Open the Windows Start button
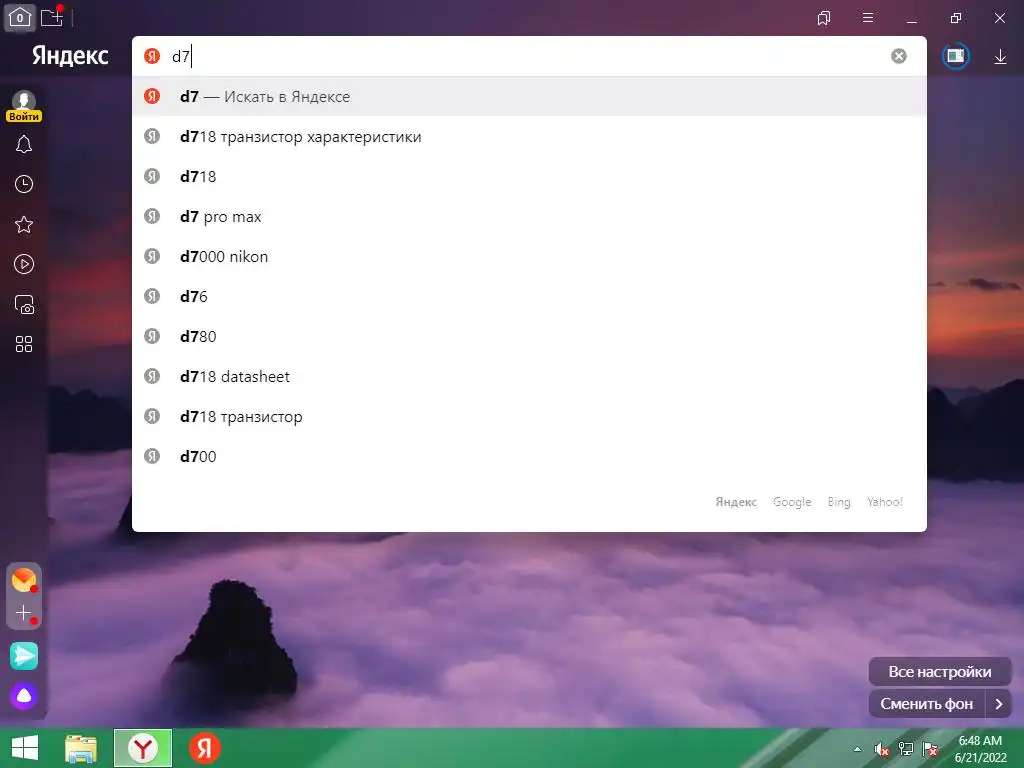The height and width of the screenshot is (768, 1024). coord(25,748)
